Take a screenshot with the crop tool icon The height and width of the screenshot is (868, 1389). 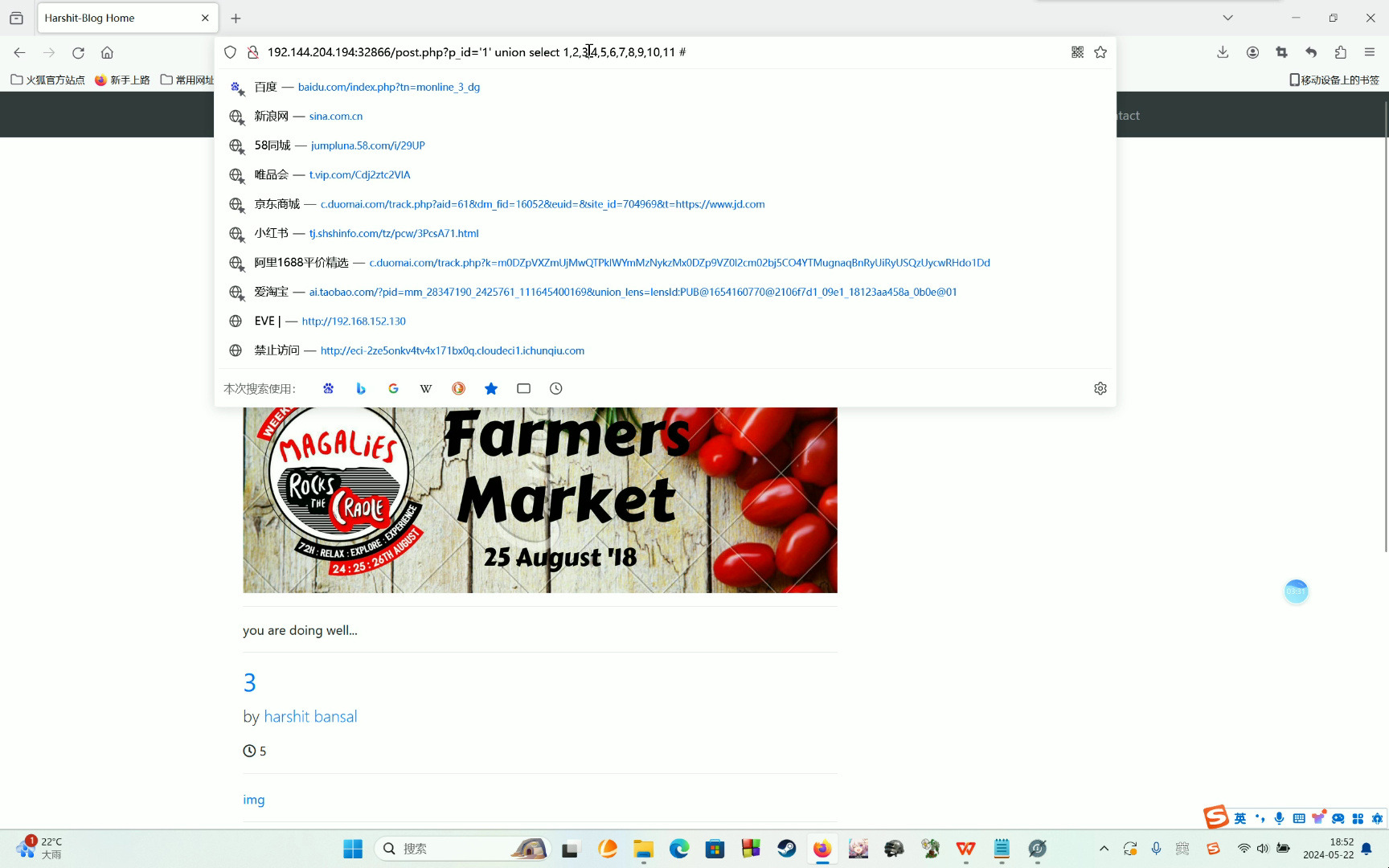click(1281, 51)
